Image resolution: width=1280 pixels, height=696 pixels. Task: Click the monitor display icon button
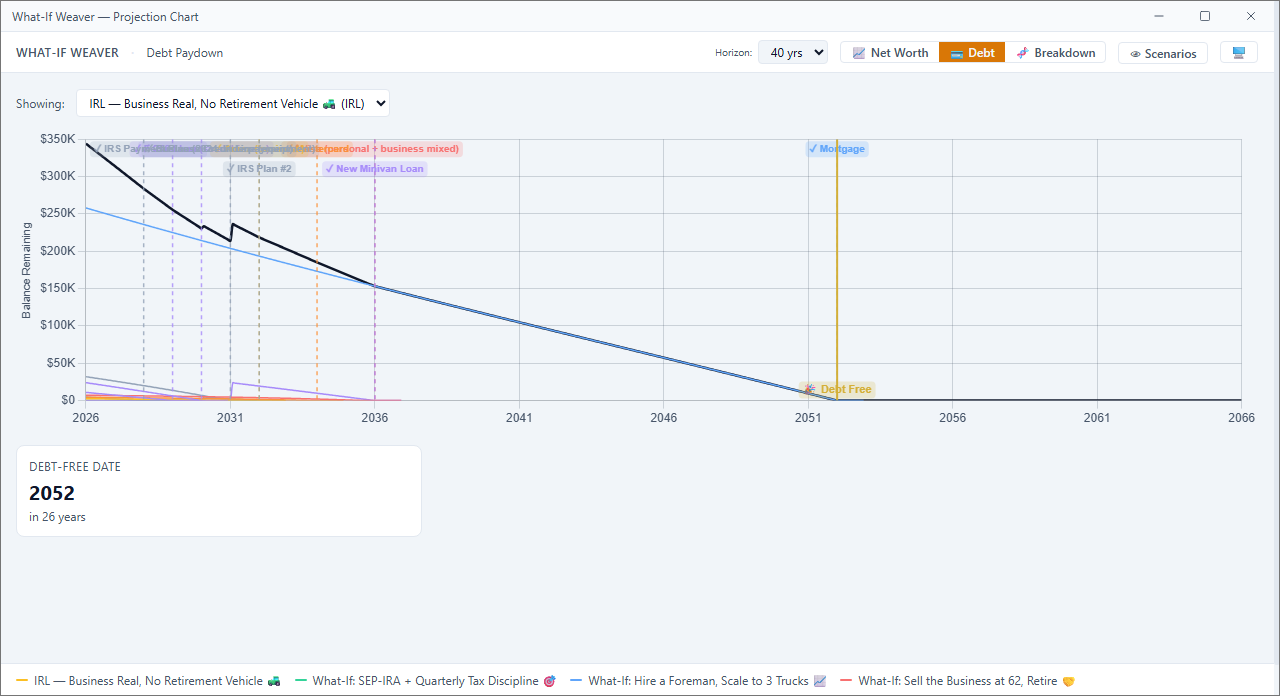[1239, 53]
